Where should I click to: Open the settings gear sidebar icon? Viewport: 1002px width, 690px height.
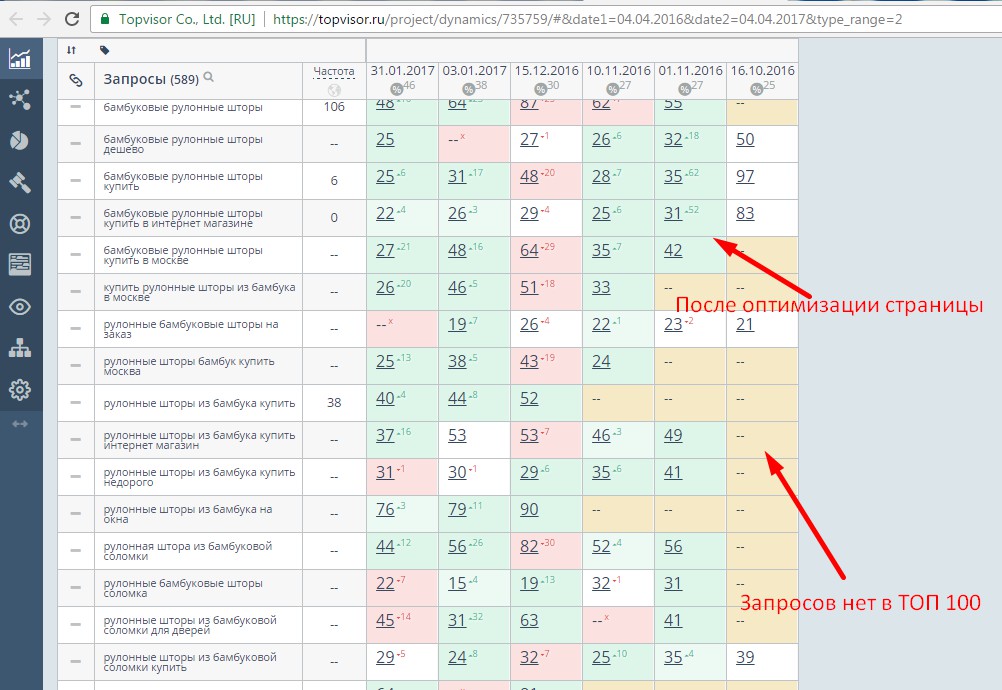tap(20, 390)
